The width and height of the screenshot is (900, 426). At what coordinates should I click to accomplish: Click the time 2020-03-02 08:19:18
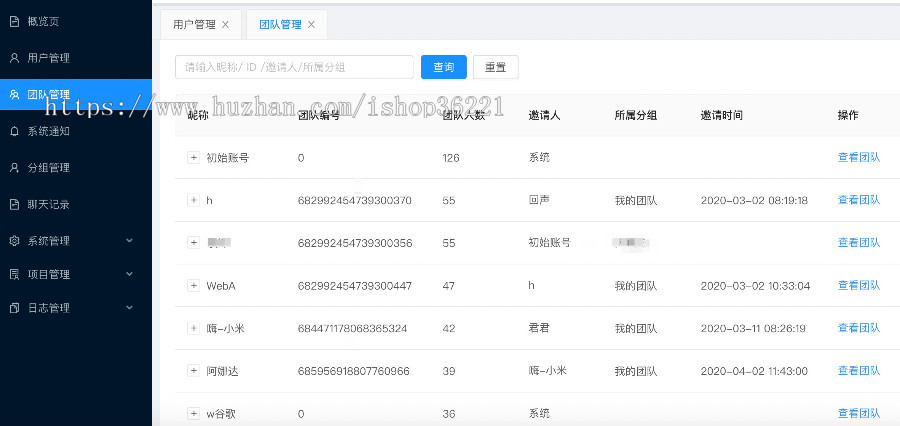coord(754,200)
